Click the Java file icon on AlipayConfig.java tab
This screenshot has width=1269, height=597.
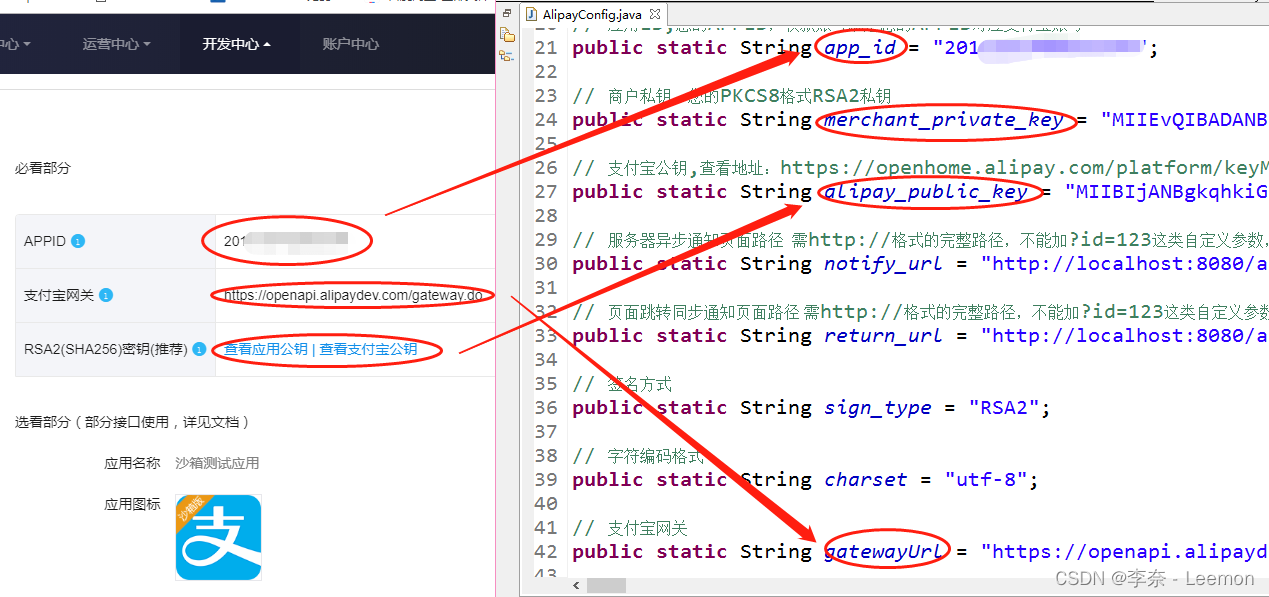click(x=532, y=14)
